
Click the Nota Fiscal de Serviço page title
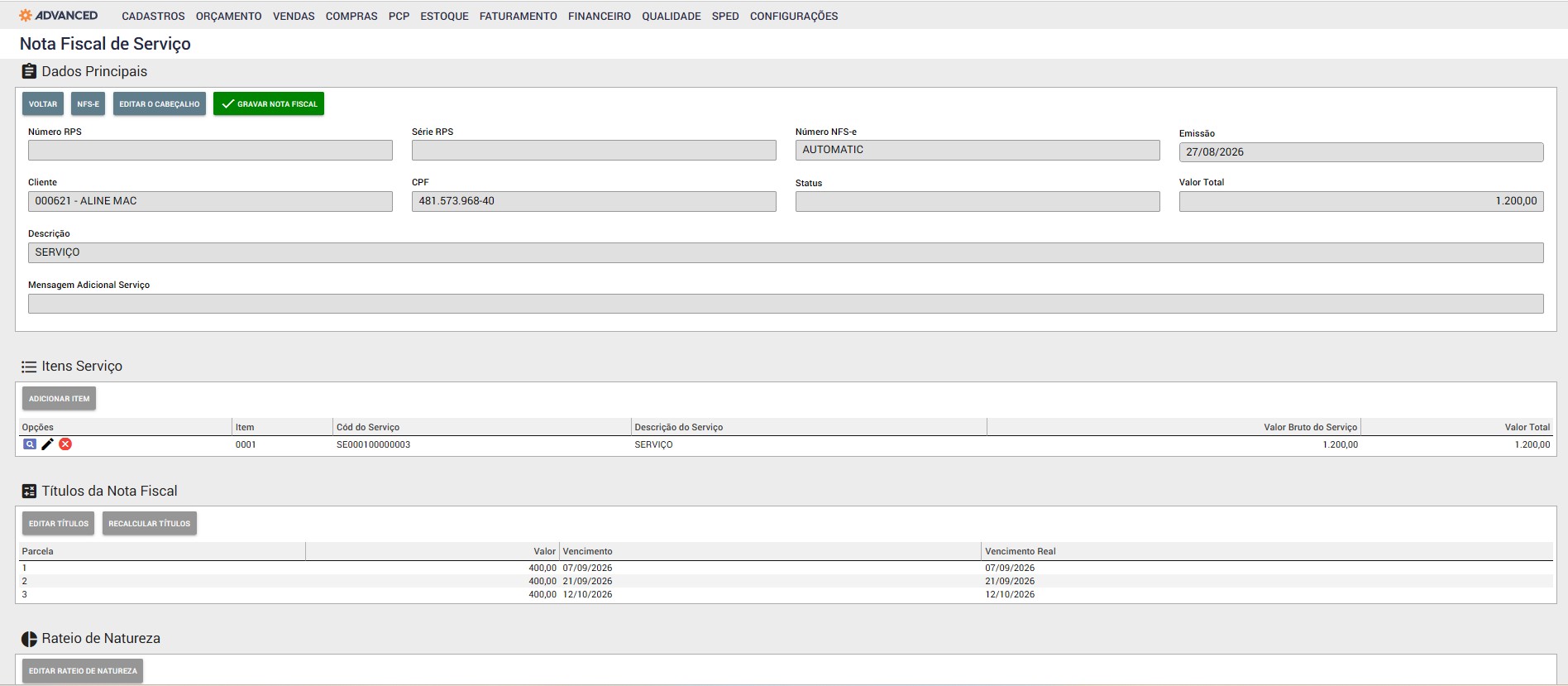[x=105, y=44]
